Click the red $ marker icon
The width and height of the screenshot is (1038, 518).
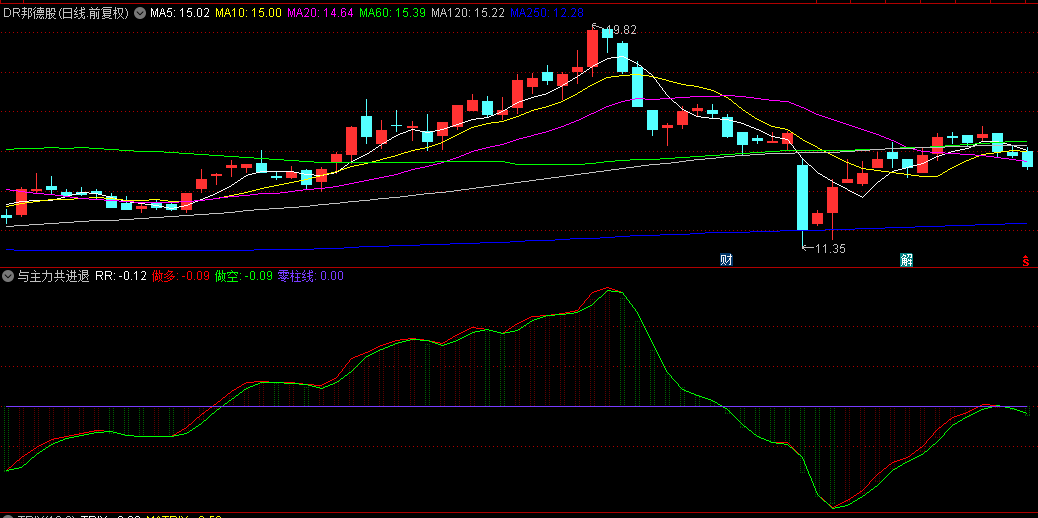point(1026,260)
